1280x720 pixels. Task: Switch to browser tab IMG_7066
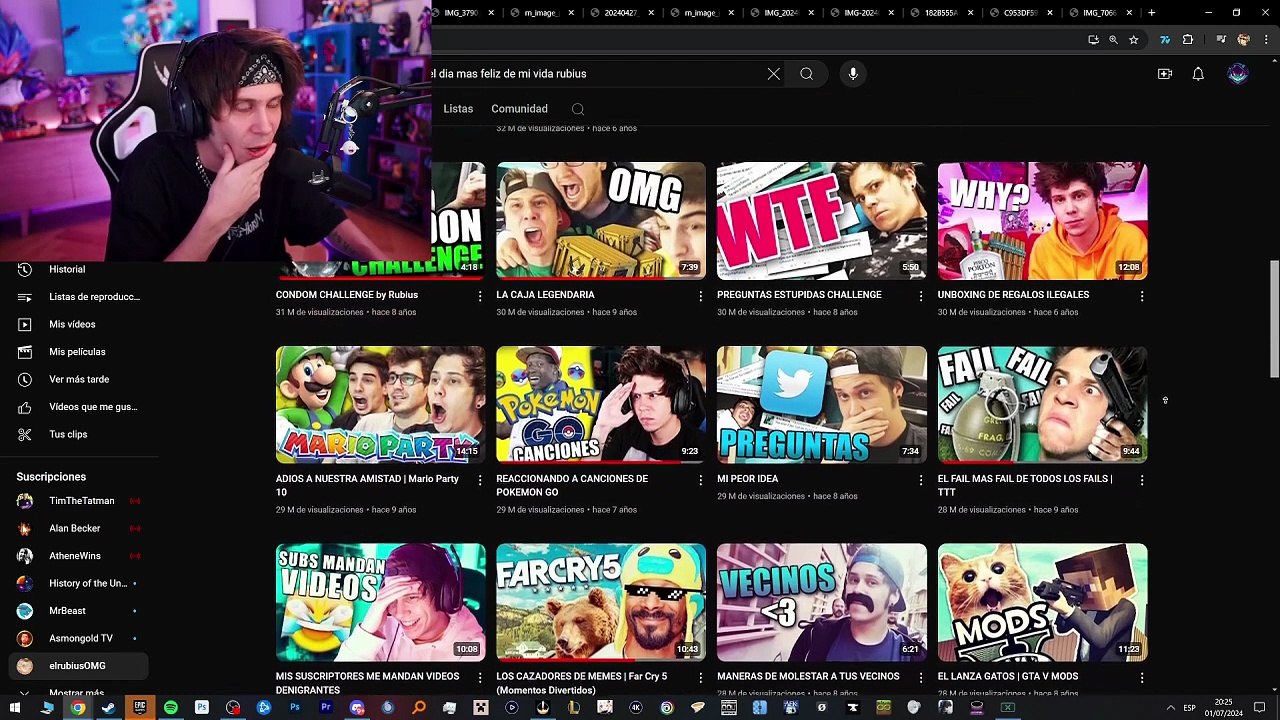click(x=1099, y=13)
